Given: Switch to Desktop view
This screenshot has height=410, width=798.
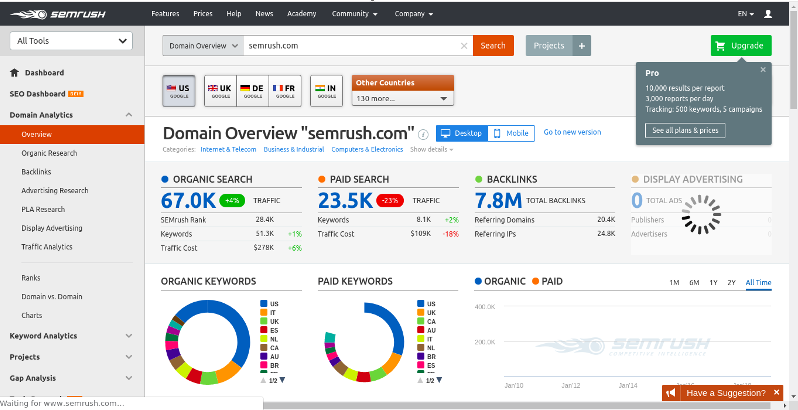Looking at the screenshot, I should point(461,133).
